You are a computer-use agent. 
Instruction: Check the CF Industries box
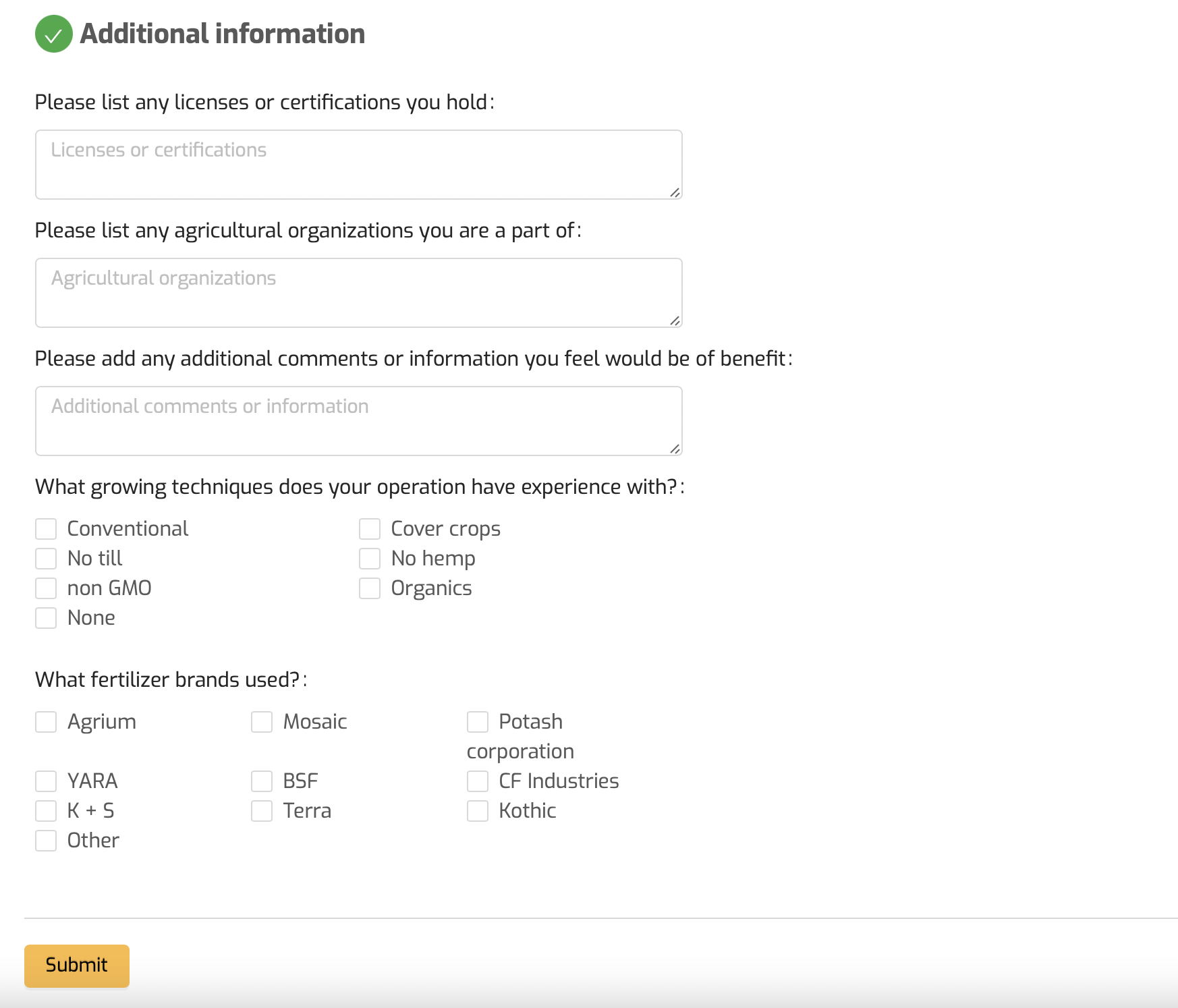[478, 781]
